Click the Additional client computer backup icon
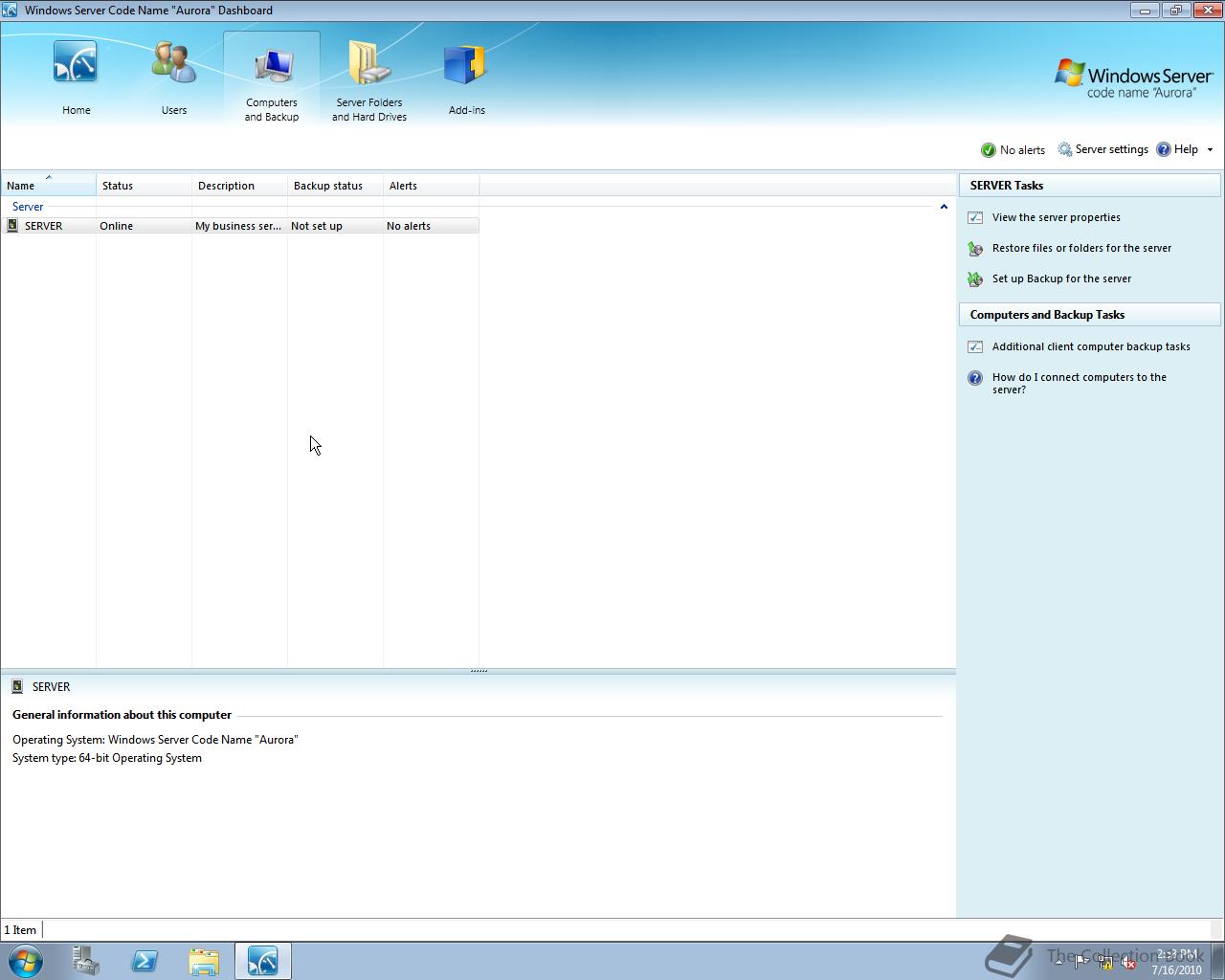 coord(975,346)
